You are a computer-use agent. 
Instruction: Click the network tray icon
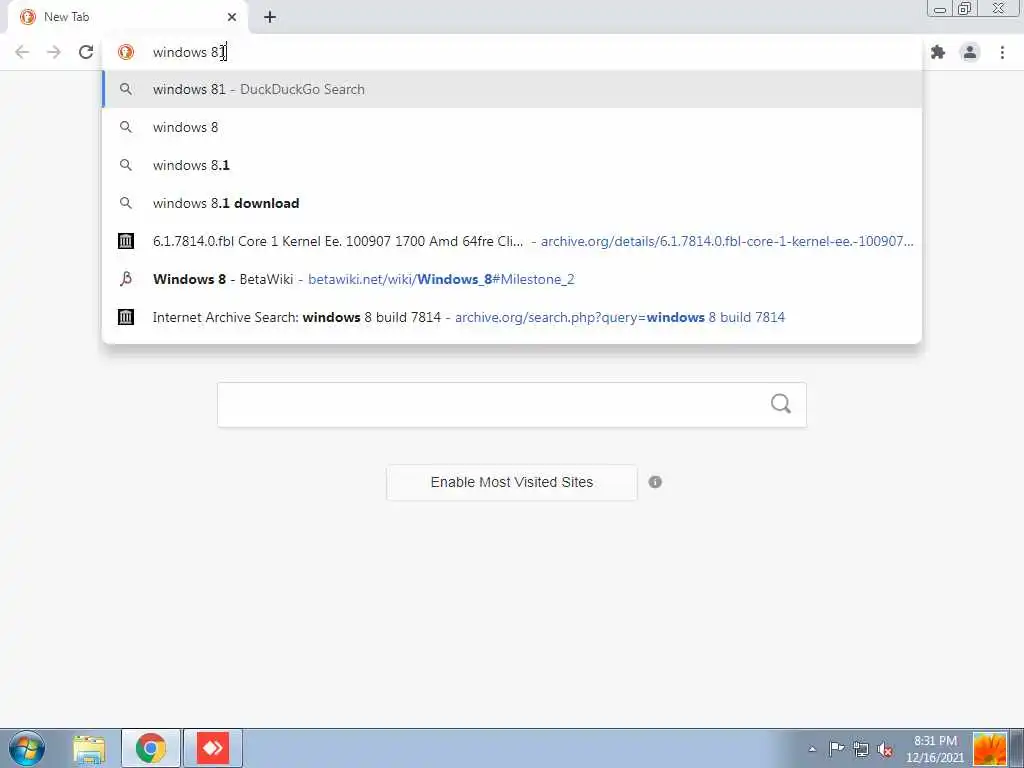[861, 749]
